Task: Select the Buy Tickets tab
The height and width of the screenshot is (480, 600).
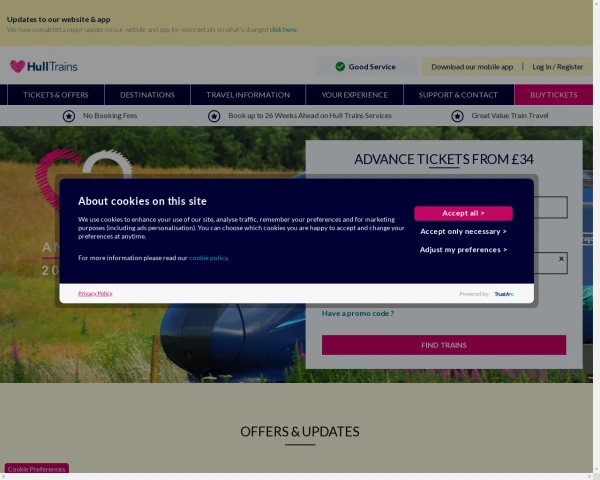Action: click(x=553, y=95)
